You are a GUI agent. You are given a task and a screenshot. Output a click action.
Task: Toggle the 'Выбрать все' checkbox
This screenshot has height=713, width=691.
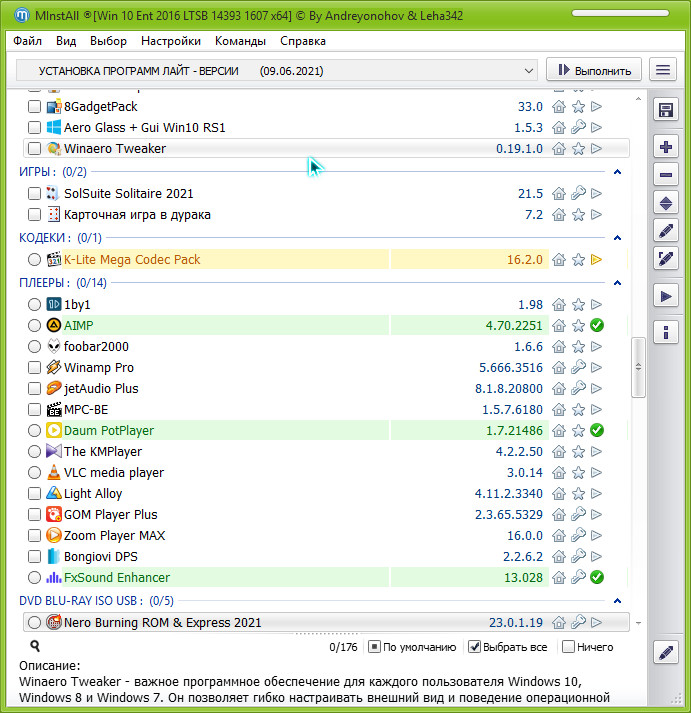click(475, 647)
